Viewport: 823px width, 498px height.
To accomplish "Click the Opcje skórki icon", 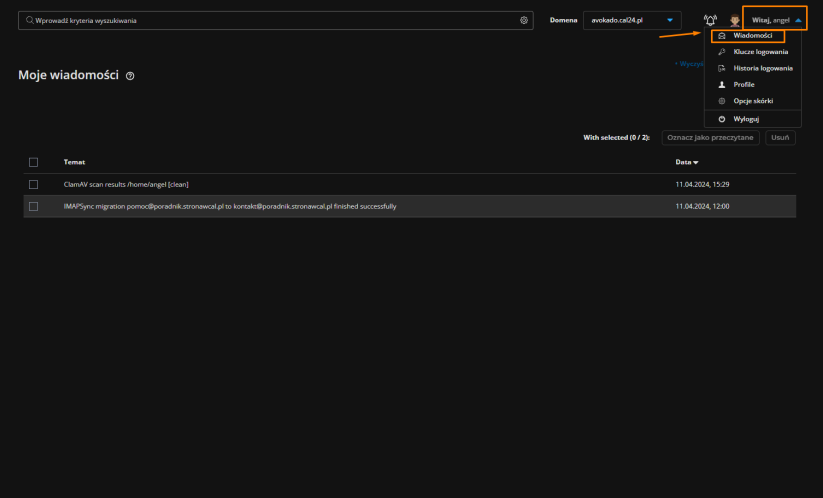I will [x=722, y=101].
